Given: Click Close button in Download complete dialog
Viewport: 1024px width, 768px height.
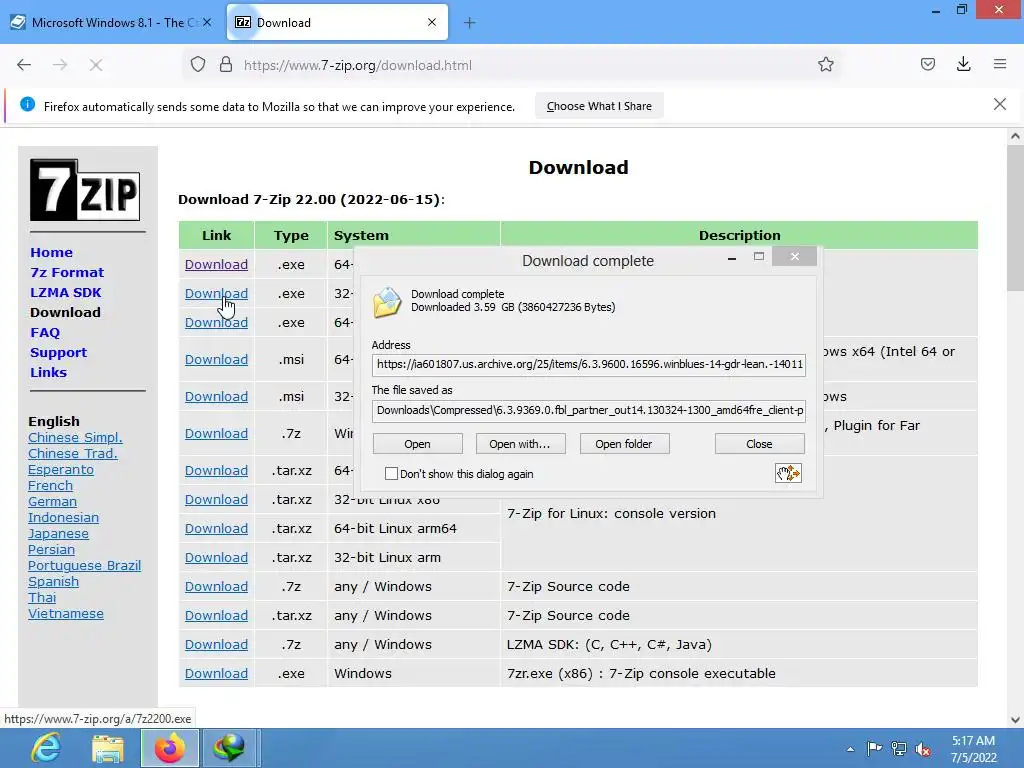Looking at the screenshot, I should [760, 444].
